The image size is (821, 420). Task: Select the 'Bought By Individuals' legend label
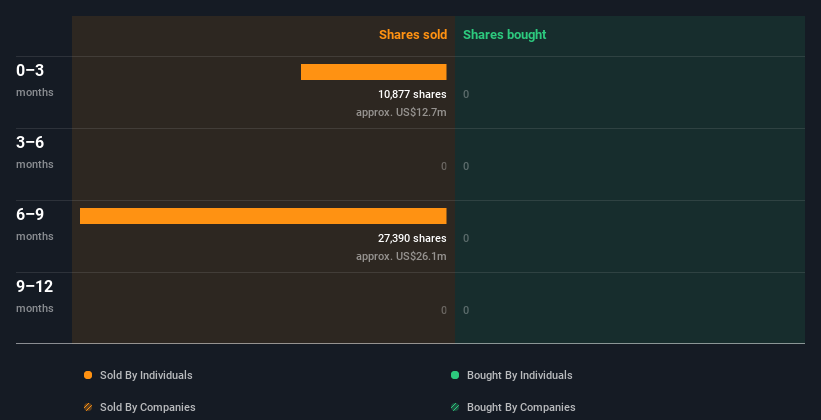point(519,375)
